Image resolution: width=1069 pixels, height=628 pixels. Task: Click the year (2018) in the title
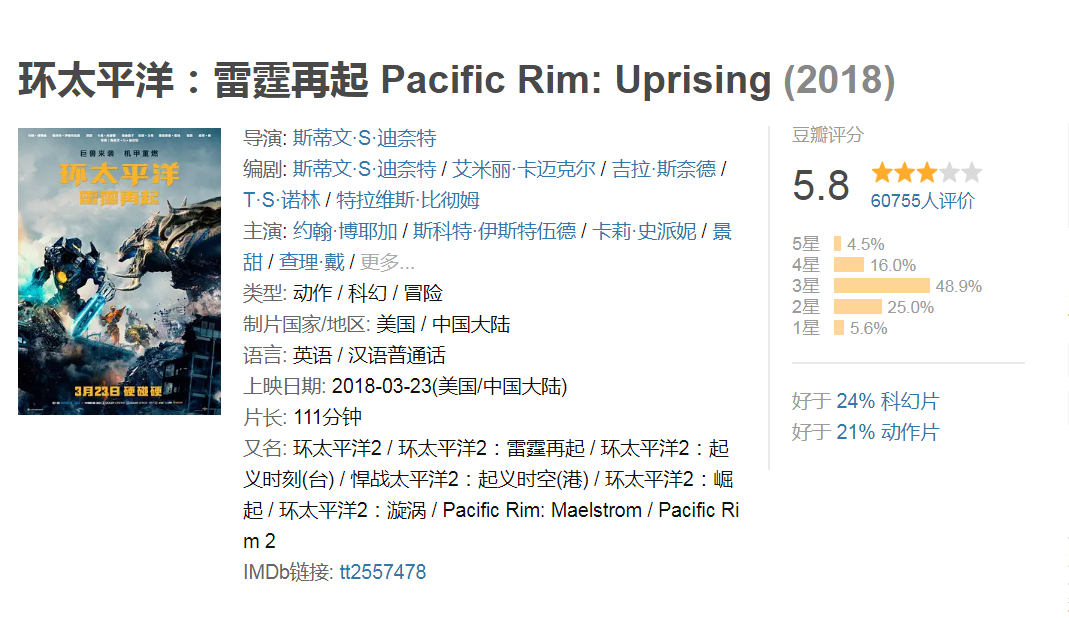coord(839,80)
